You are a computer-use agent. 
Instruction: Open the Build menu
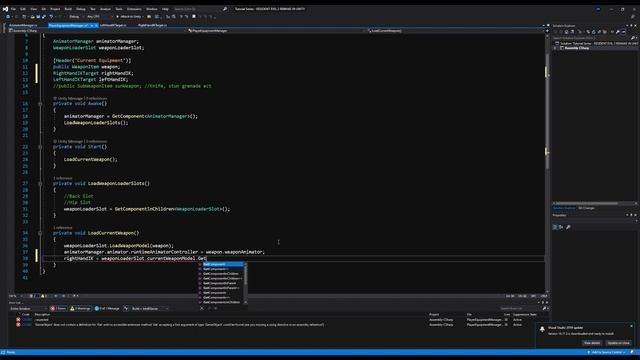tap(68, 9)
